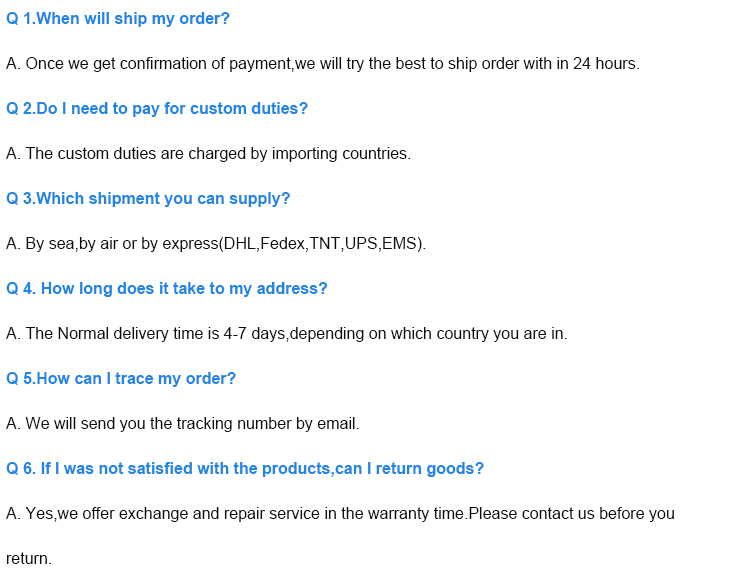The width and height of the screenshot is (750, 579).
Task: Click the answer offering exchange and repair service
Action: click(x=340, y=514)
